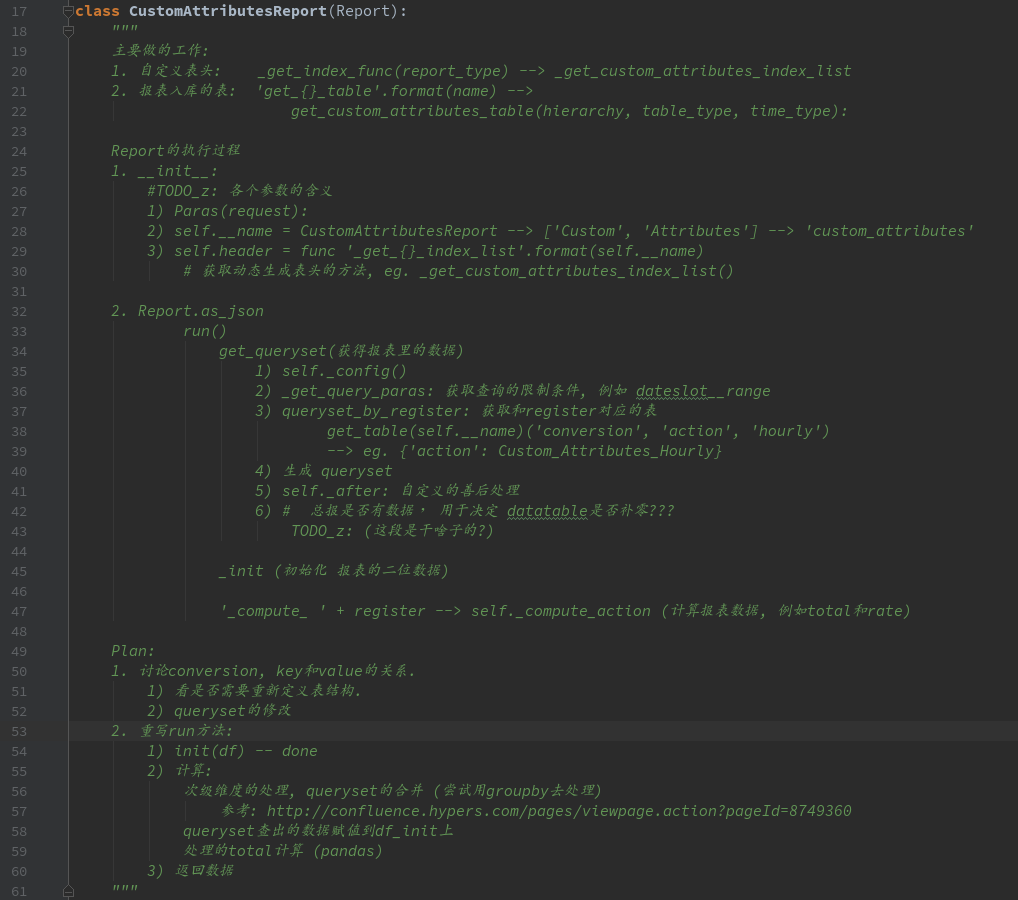Viewport: 1018px width, 900px height.
Task: Click the run() text on line 33
Action: tap(205, 331)
